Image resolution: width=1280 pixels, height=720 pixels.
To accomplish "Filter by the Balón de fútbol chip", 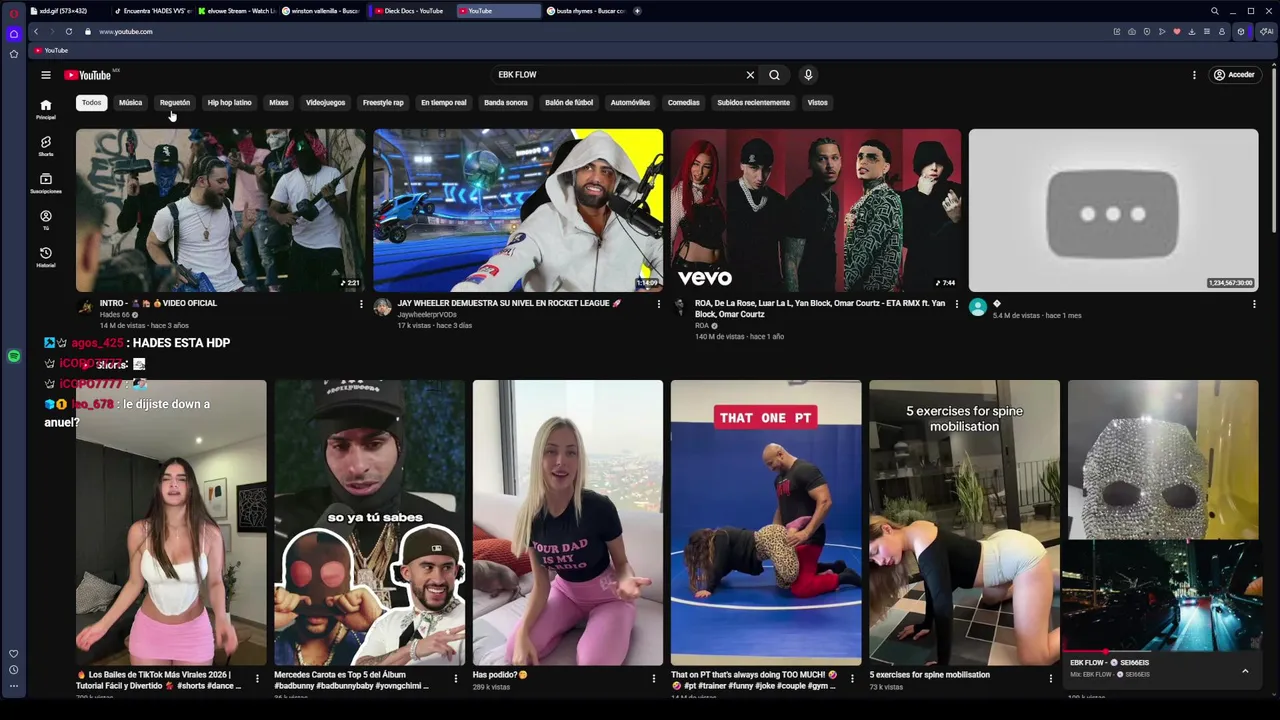I will click(x=569, y=103).
